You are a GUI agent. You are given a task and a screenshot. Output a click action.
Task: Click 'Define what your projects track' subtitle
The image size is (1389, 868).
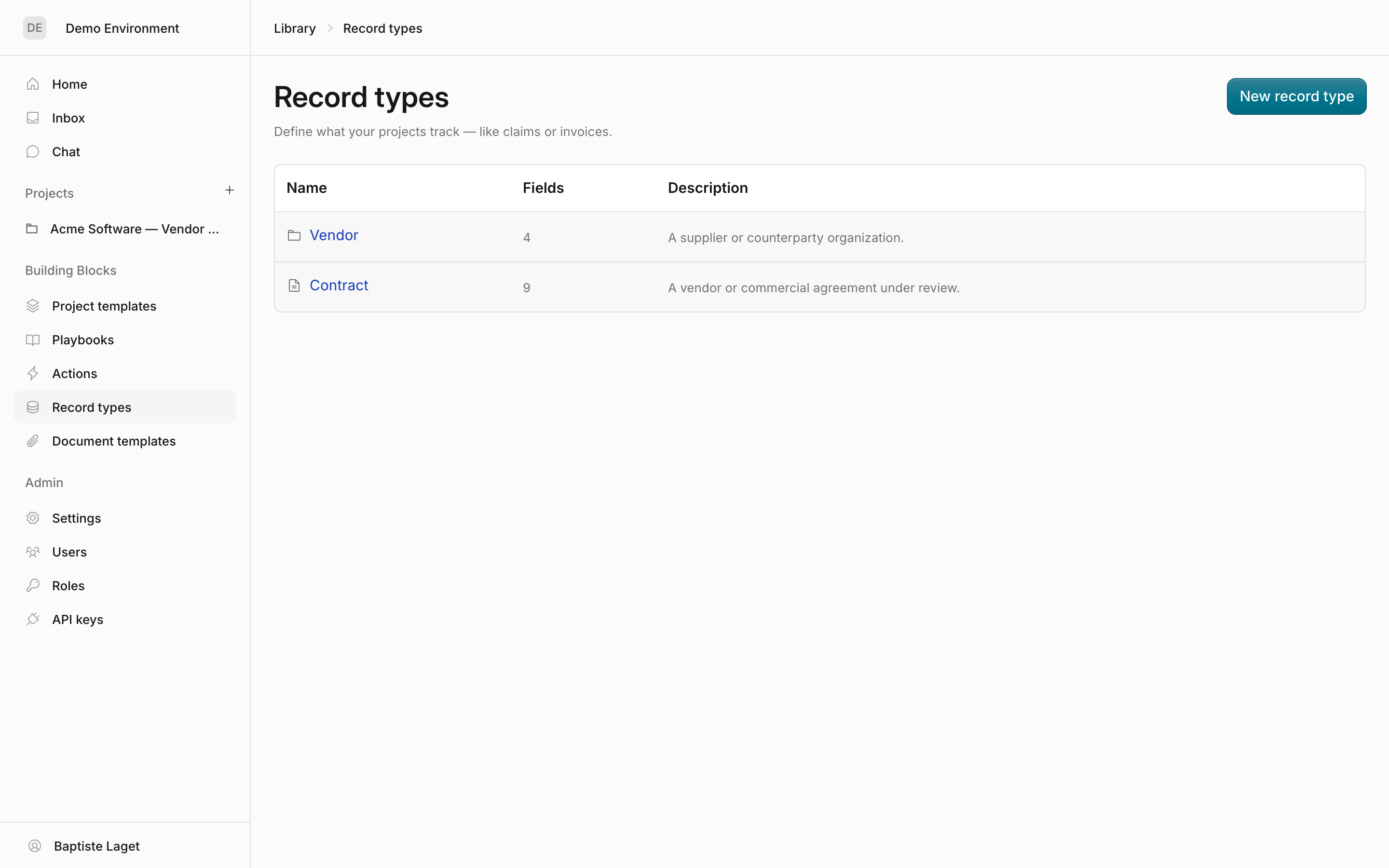point(443,132)
